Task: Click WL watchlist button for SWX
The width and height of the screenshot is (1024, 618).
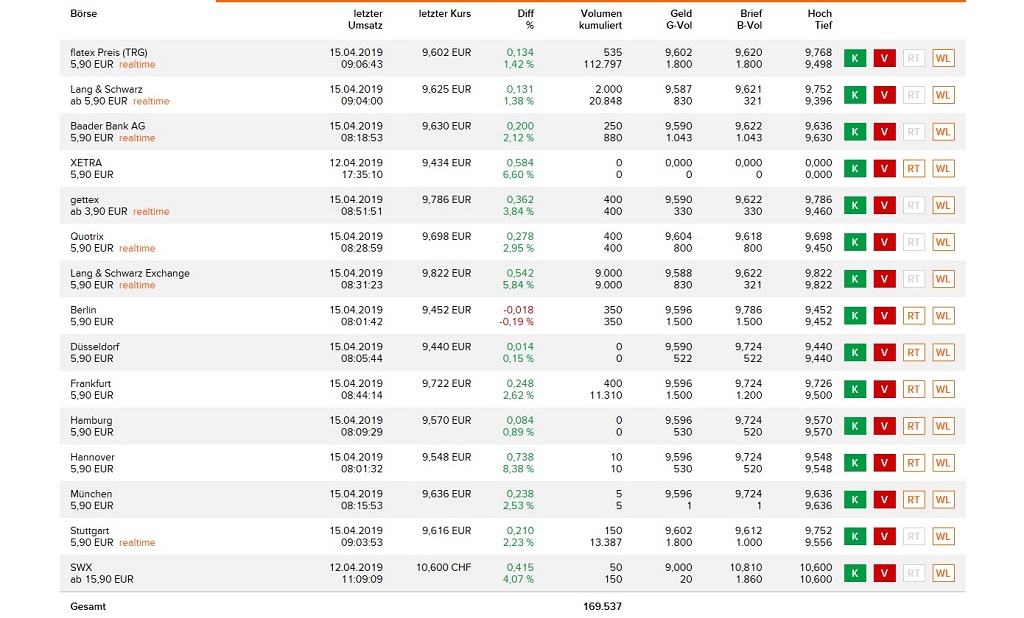Action: pos(943,573)
